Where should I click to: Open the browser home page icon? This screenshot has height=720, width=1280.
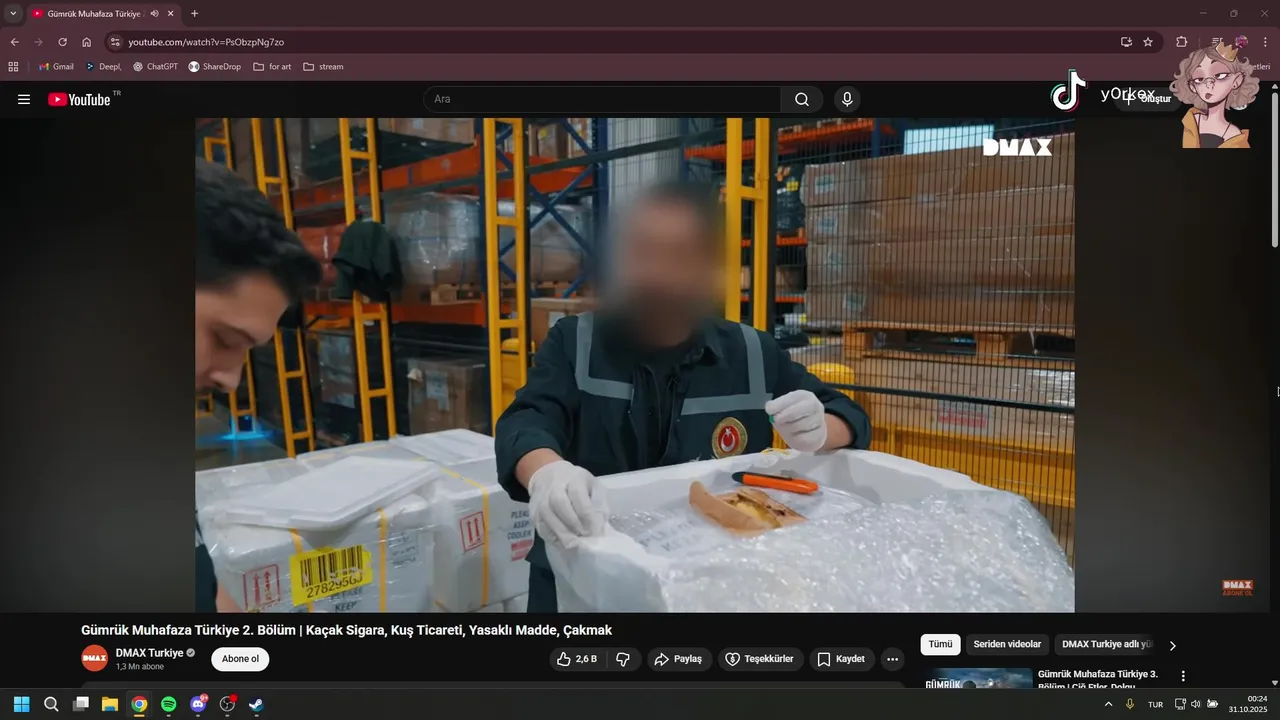86,42
